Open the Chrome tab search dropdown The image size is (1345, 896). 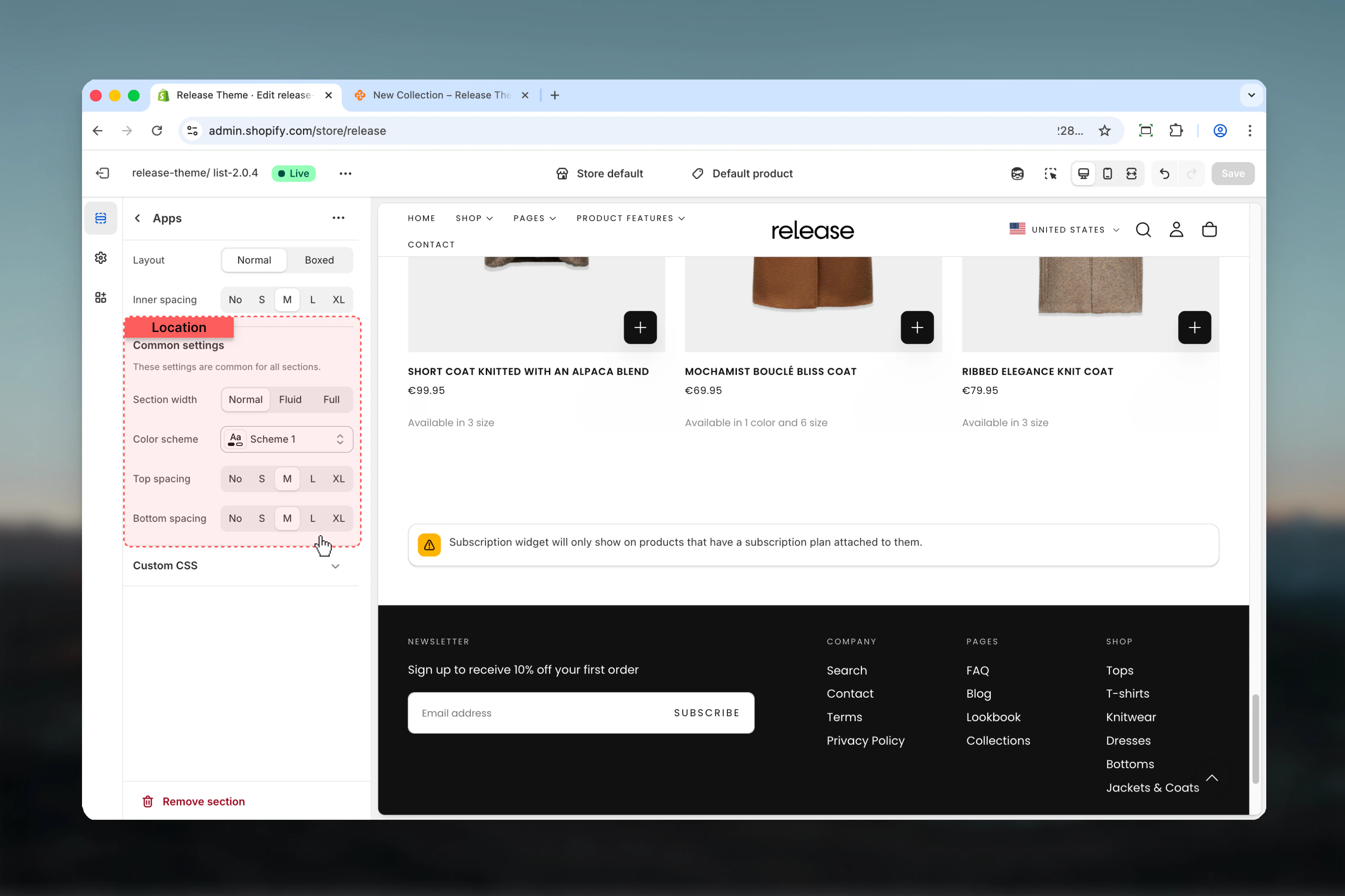tap(1251, 96)
